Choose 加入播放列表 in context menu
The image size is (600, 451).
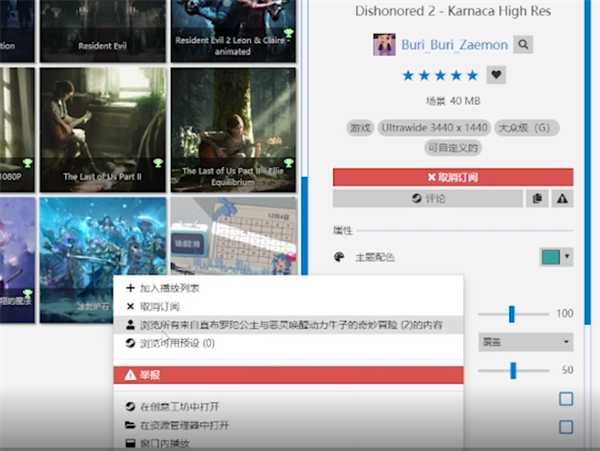(x=289, y=288)
